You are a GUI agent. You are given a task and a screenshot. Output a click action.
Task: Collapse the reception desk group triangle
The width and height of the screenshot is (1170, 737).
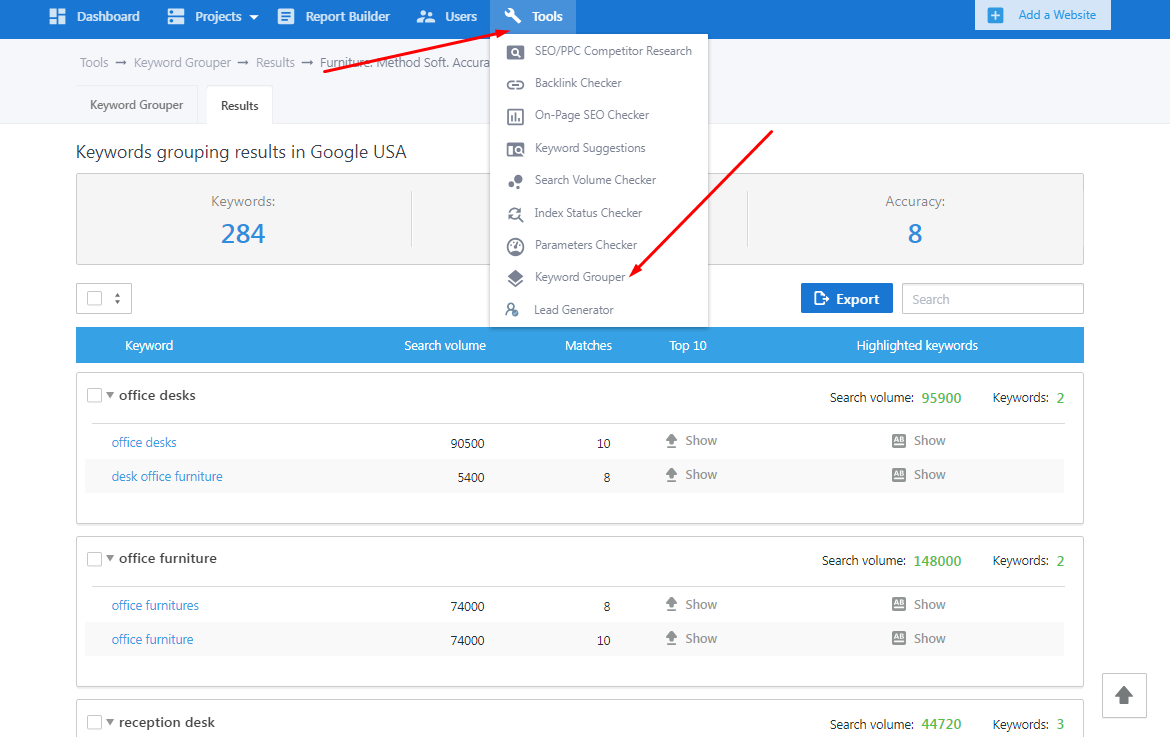110,722
